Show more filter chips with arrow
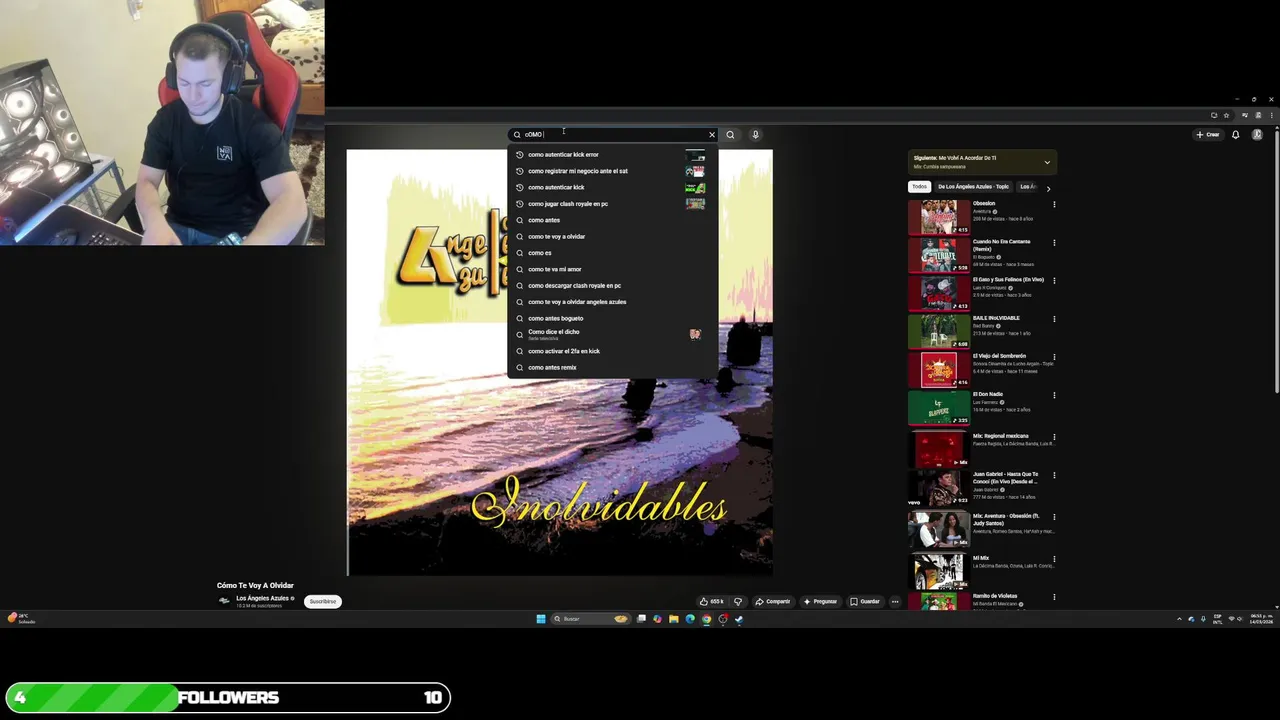 (x=1048, y=188)
